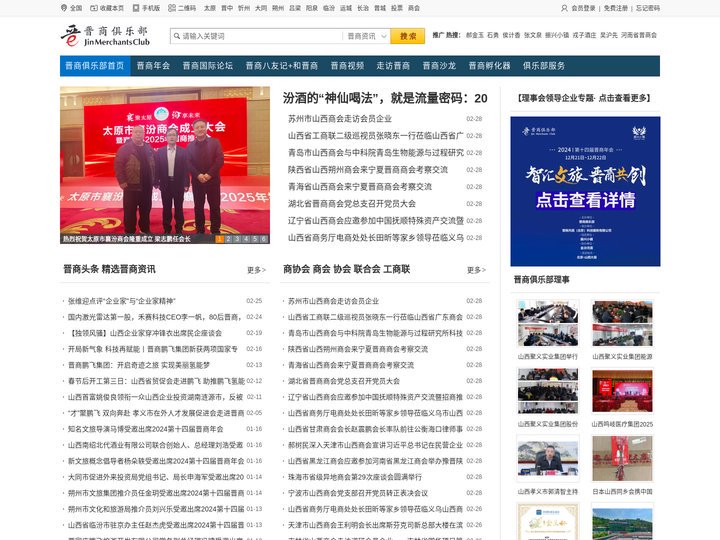Click the 全国 location pin icon
This screenshot has width=720, height=540.
(64, 8)
